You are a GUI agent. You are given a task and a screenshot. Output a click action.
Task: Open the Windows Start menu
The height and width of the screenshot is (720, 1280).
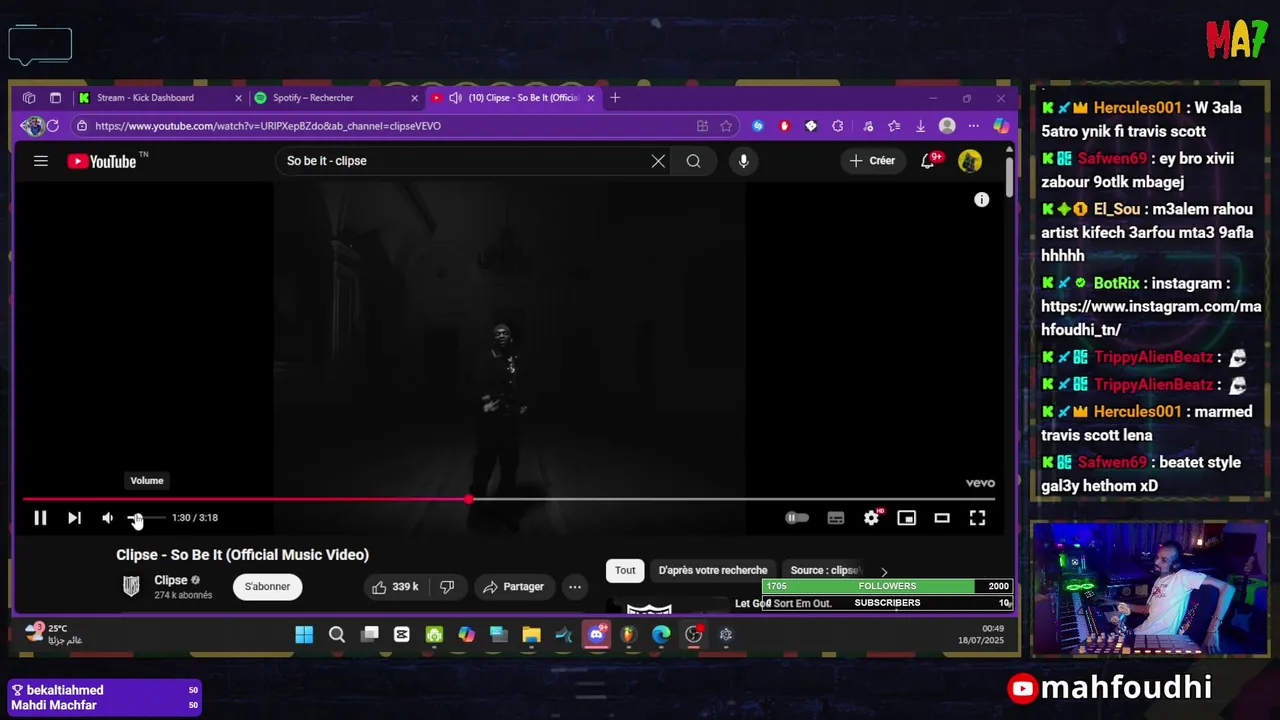point(304,635)
